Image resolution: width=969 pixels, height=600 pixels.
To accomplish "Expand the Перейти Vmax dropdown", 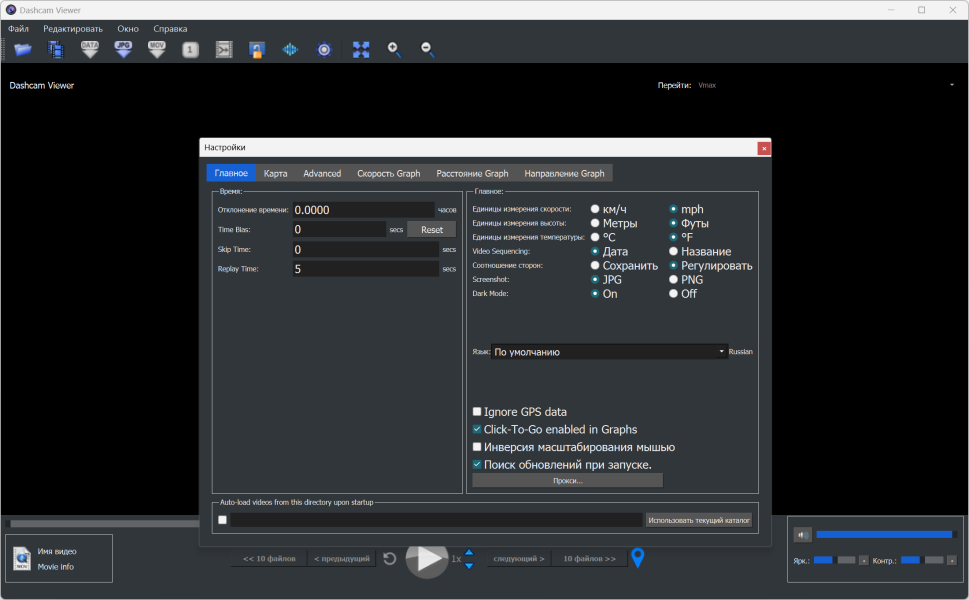I will pos(951,85).
